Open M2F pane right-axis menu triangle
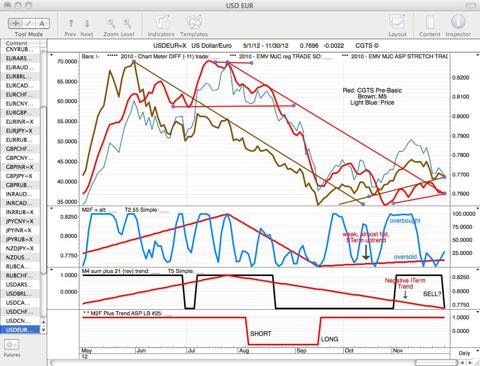 pos(477,209)
